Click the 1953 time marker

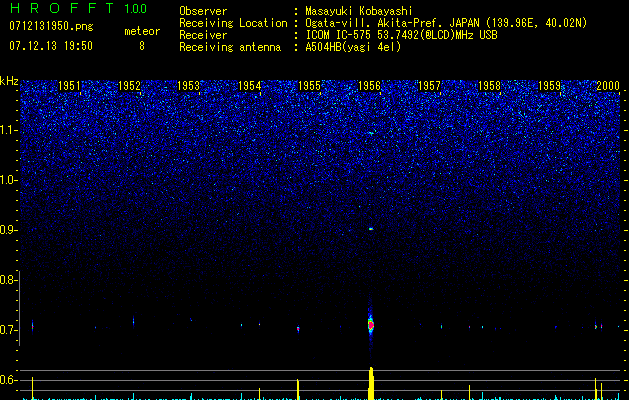189,86
